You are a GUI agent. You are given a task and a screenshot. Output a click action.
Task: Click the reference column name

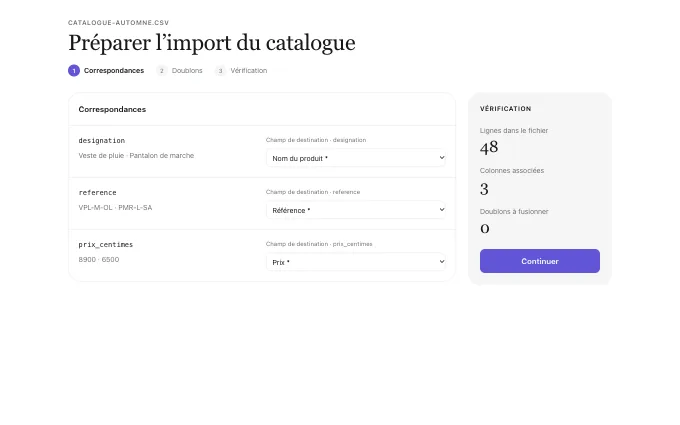click(x=97, y=193)
